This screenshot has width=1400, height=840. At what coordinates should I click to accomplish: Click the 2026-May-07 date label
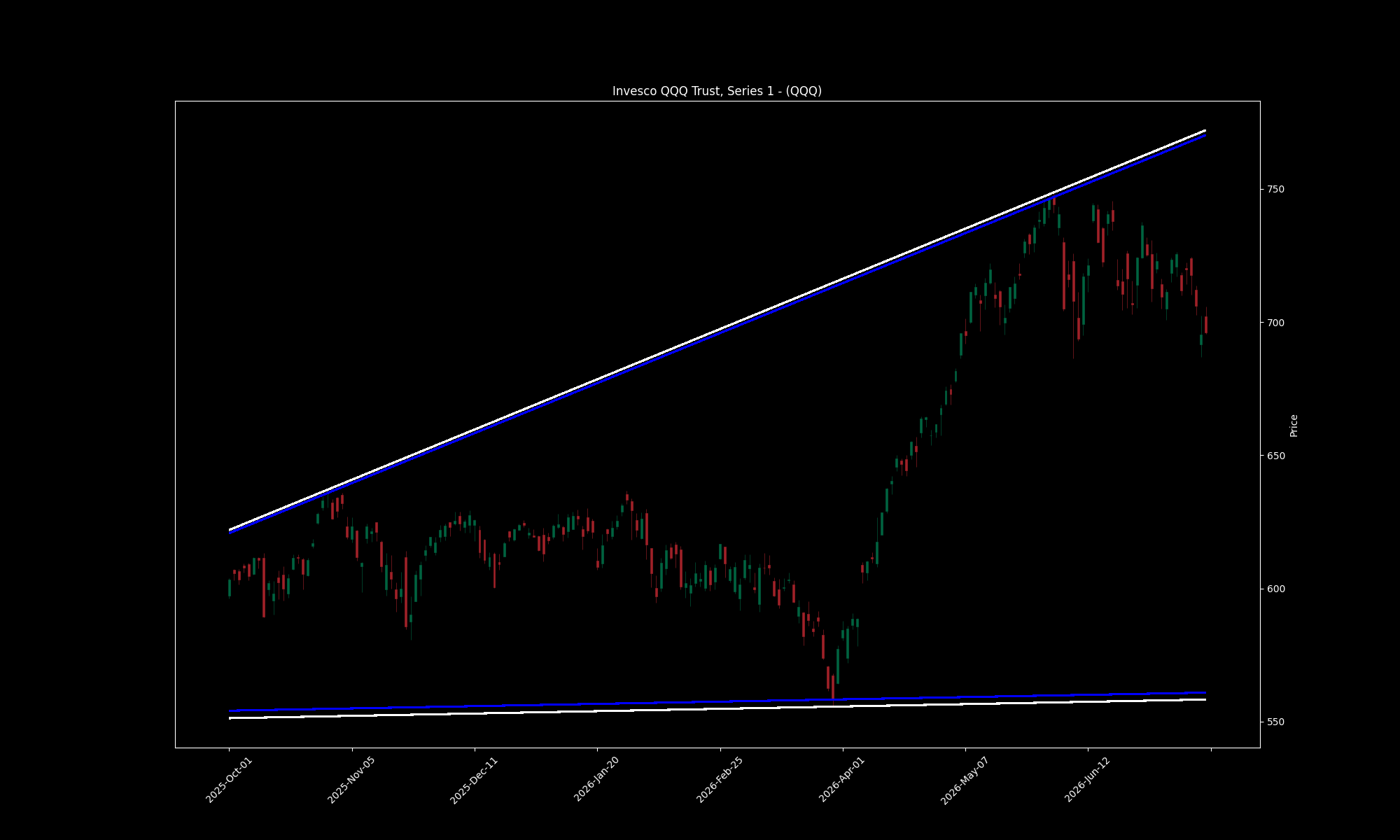(x=965, y=780)
